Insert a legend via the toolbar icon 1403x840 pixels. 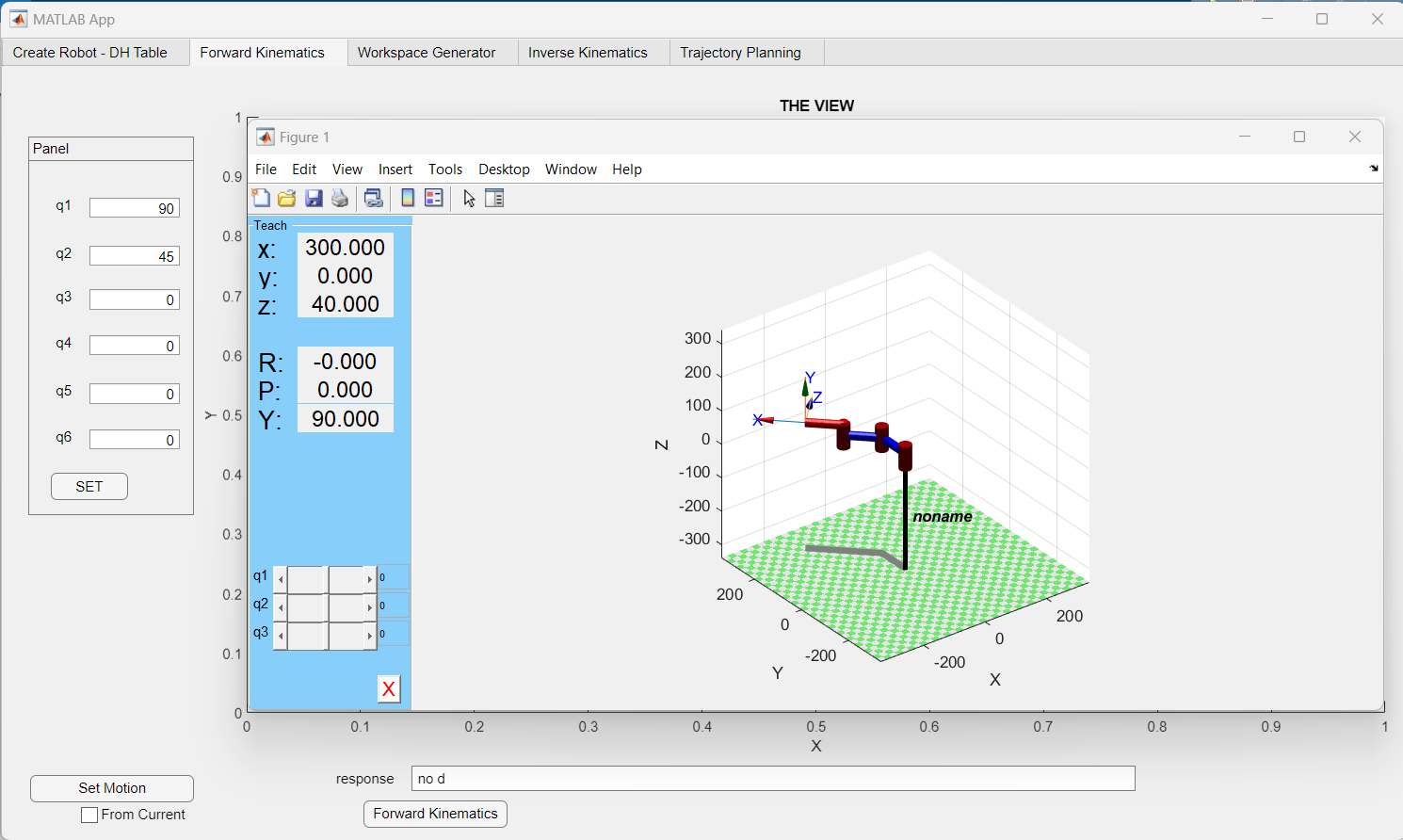pos(433,198)
